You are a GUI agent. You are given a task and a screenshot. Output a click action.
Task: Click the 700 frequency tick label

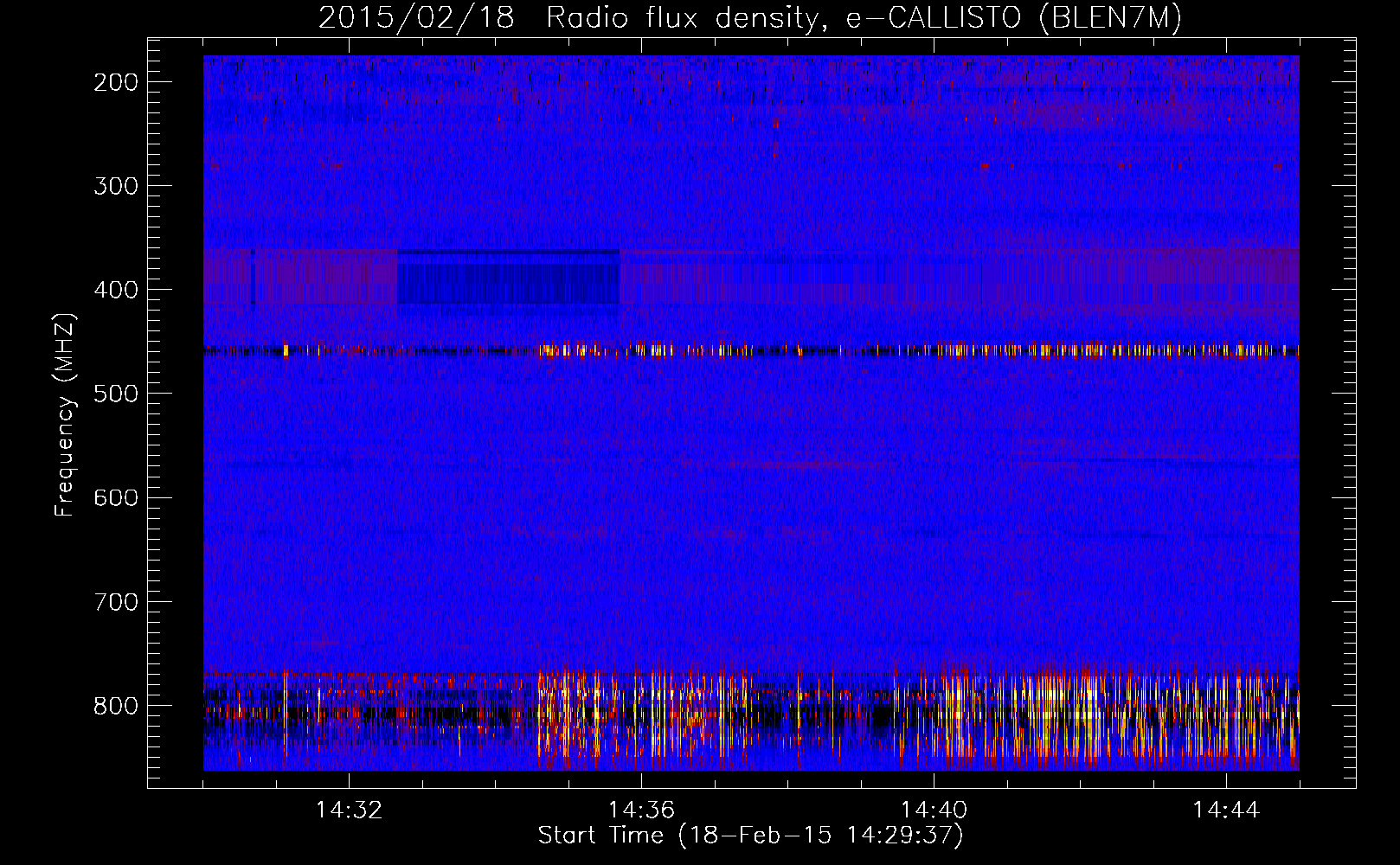(x=115, y=601)
